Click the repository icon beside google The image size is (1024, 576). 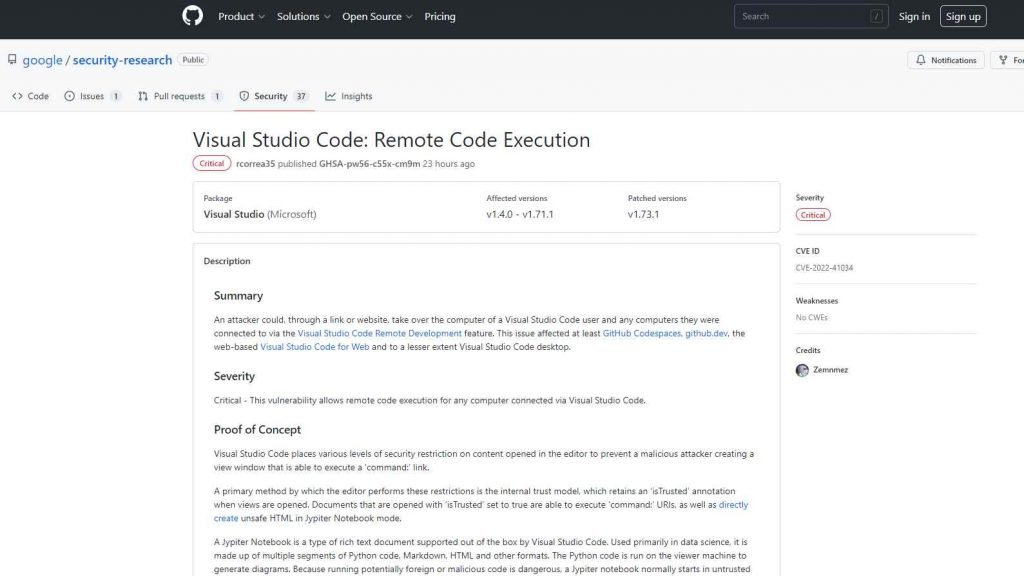coord(12,59)
